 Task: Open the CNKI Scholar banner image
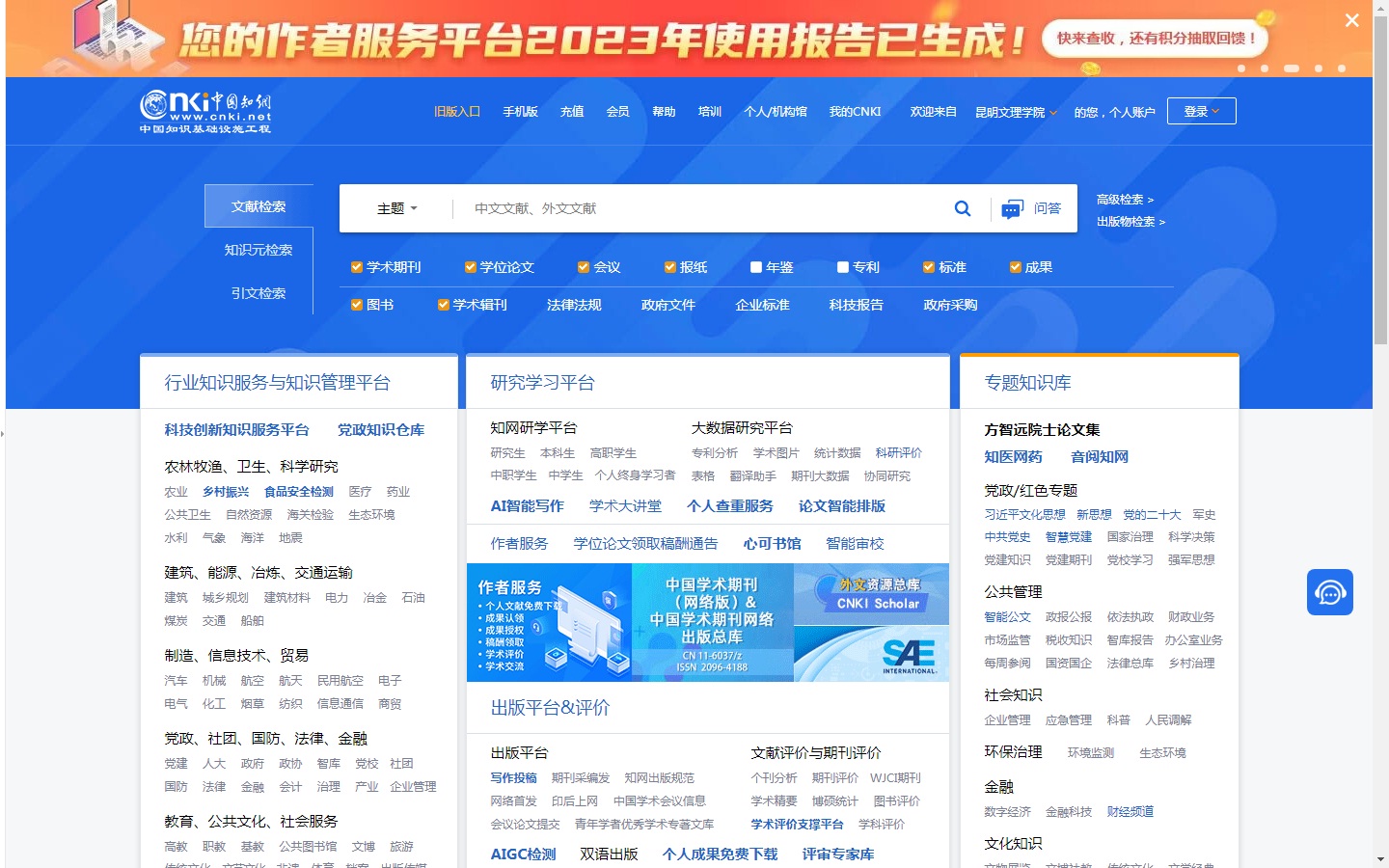(871, 593)
